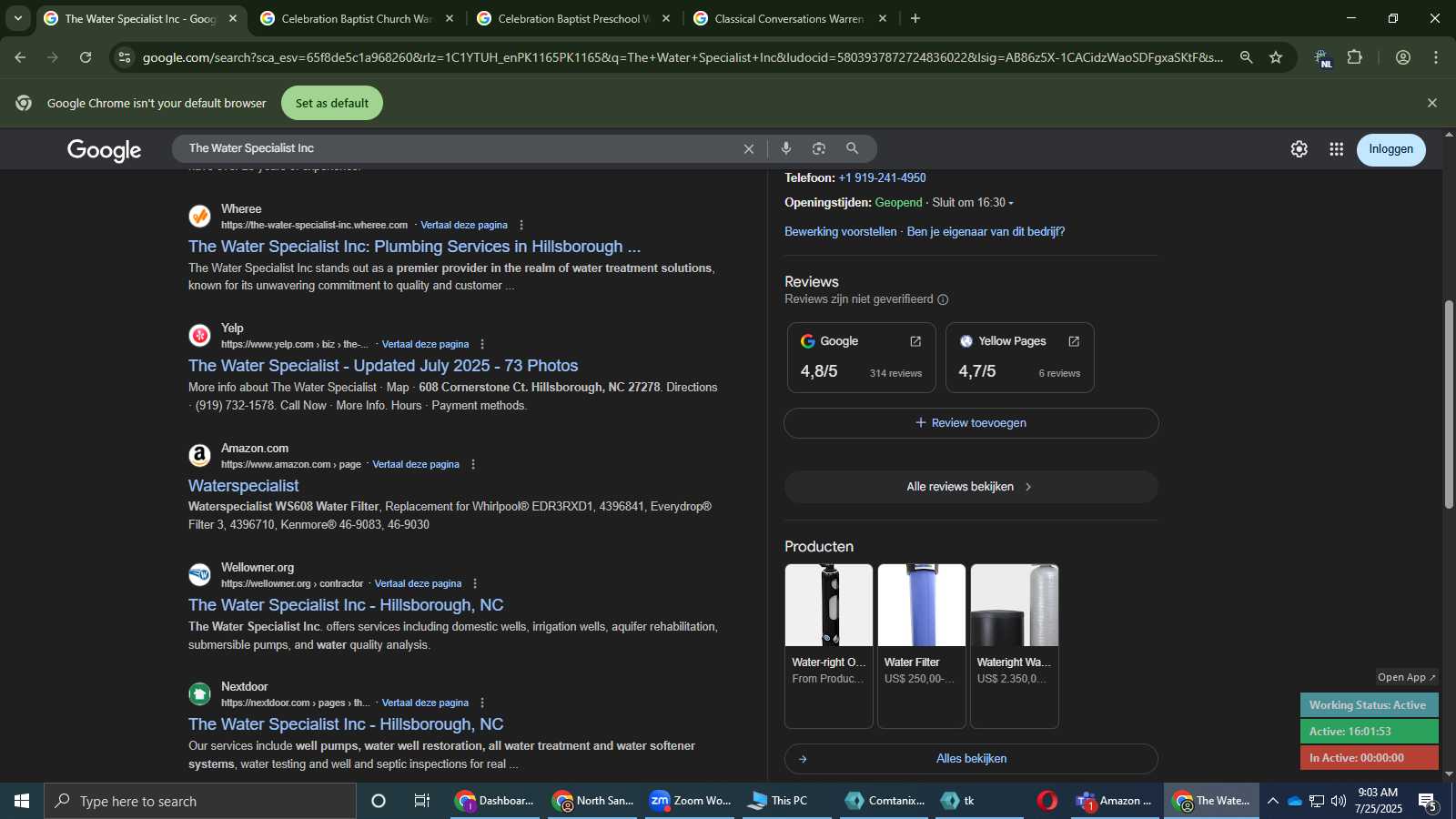Open a new browser tab

click(x=915, y=18)
